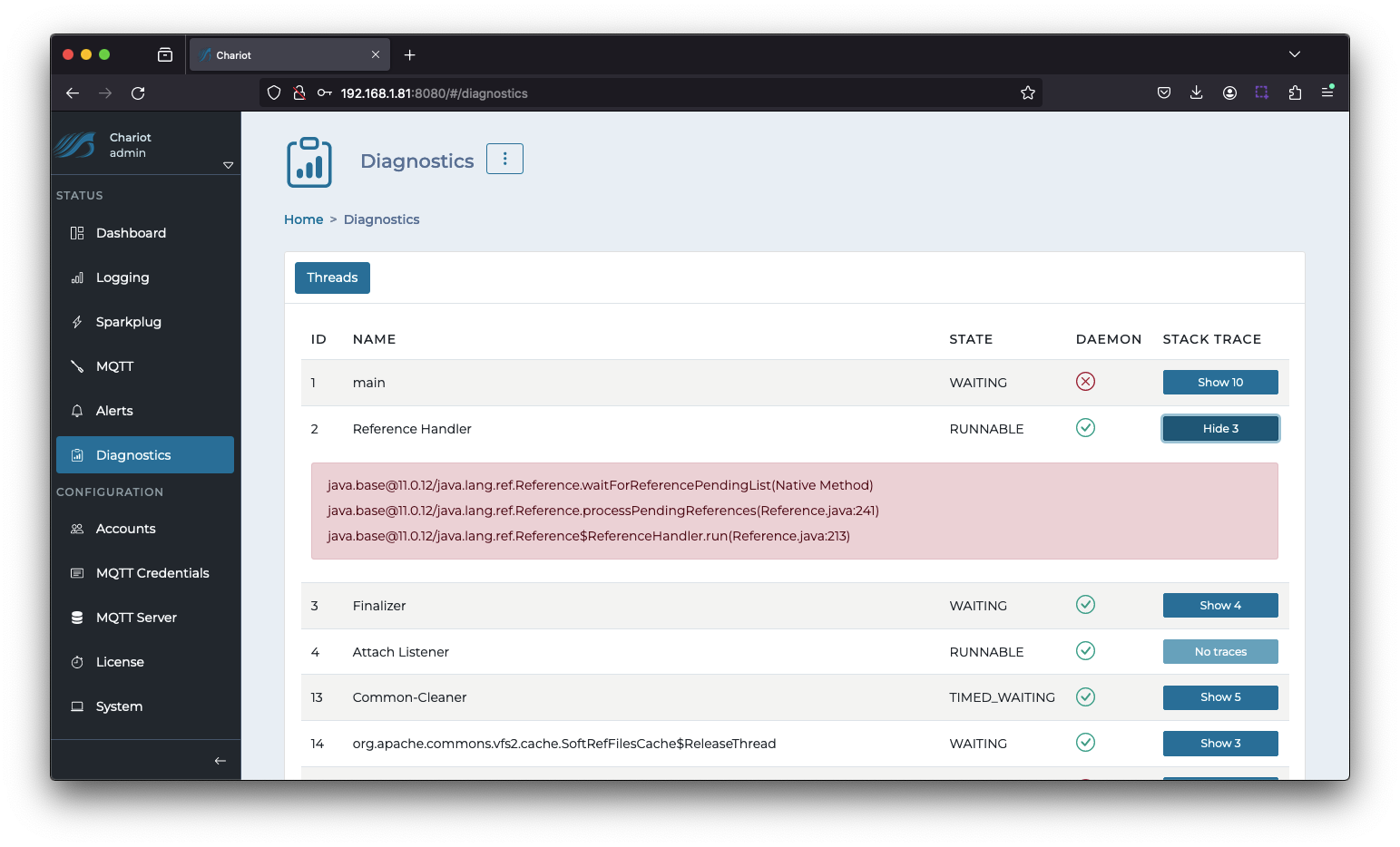The width and height of the screenshot is (1400, 847).
Task: Open the MQTT status page
Action: (145, 366)
